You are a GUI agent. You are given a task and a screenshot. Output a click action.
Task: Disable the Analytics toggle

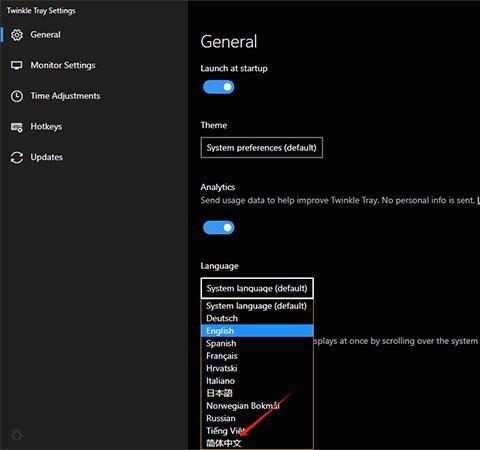coord(219,228)
